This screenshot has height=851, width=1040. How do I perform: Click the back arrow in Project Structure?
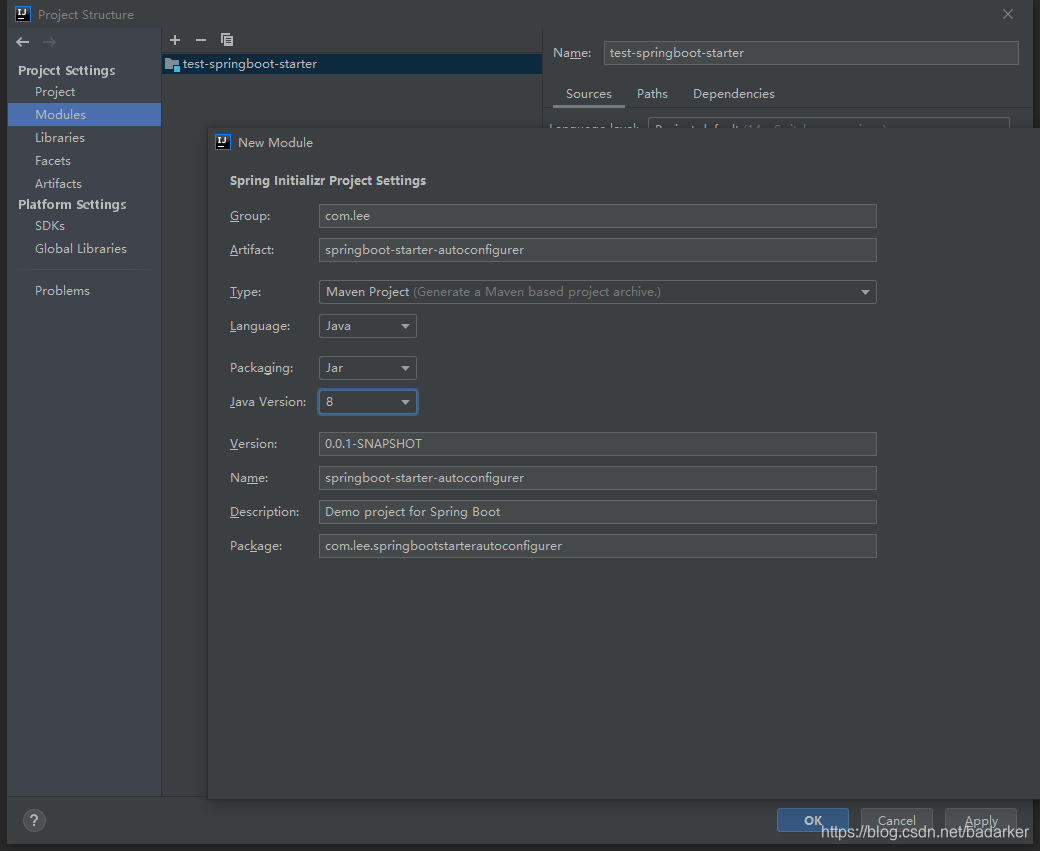[23, 42]
